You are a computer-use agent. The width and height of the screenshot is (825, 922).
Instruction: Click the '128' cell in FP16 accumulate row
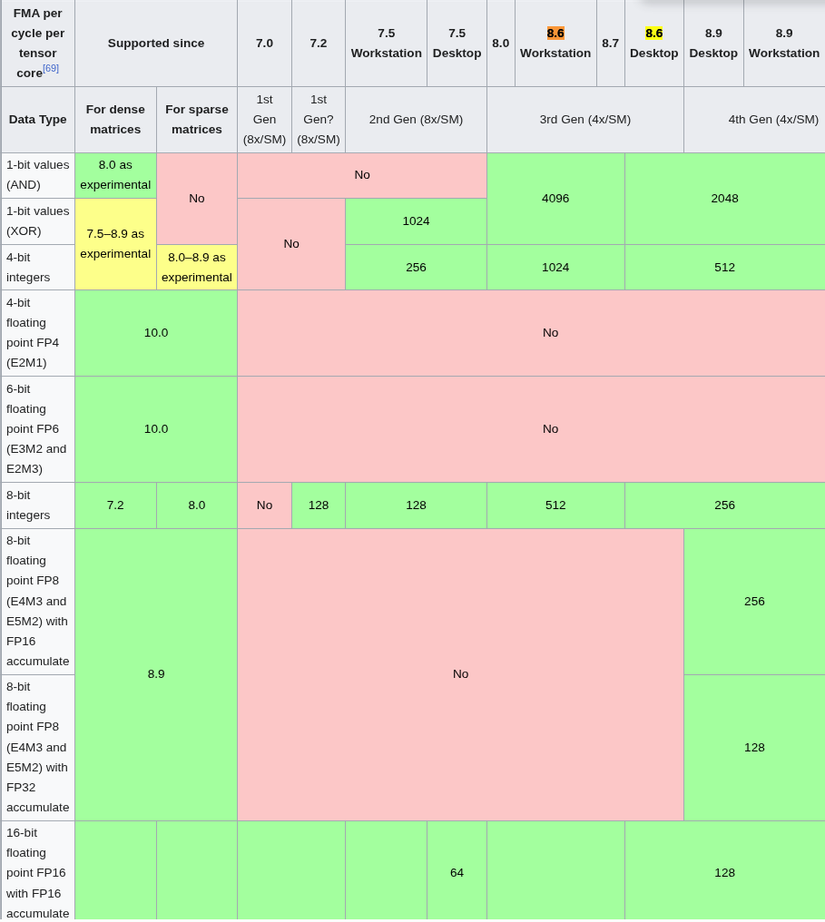pyautogui.click(x=724, y=872)
